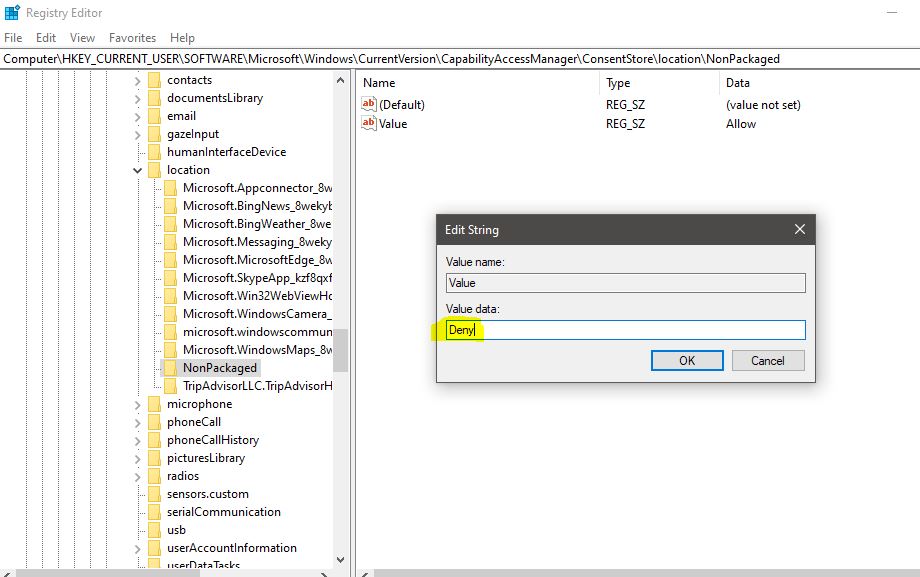Collapse the location tree node

[x=137, y=169]
